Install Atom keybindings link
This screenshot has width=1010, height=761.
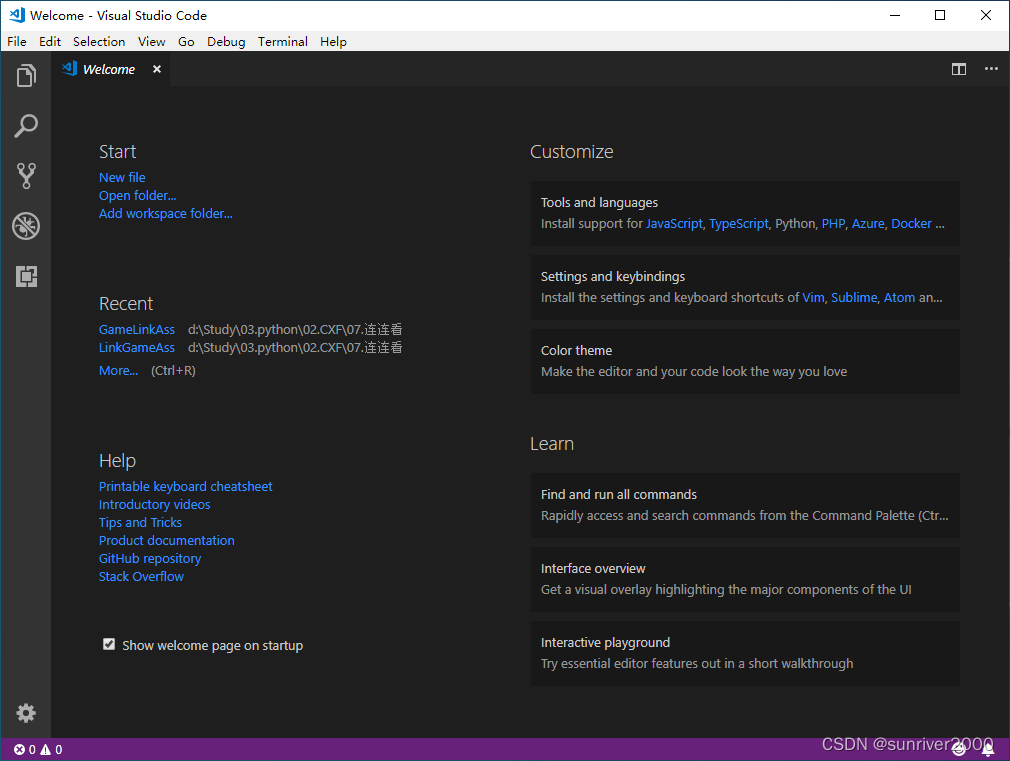899,298
